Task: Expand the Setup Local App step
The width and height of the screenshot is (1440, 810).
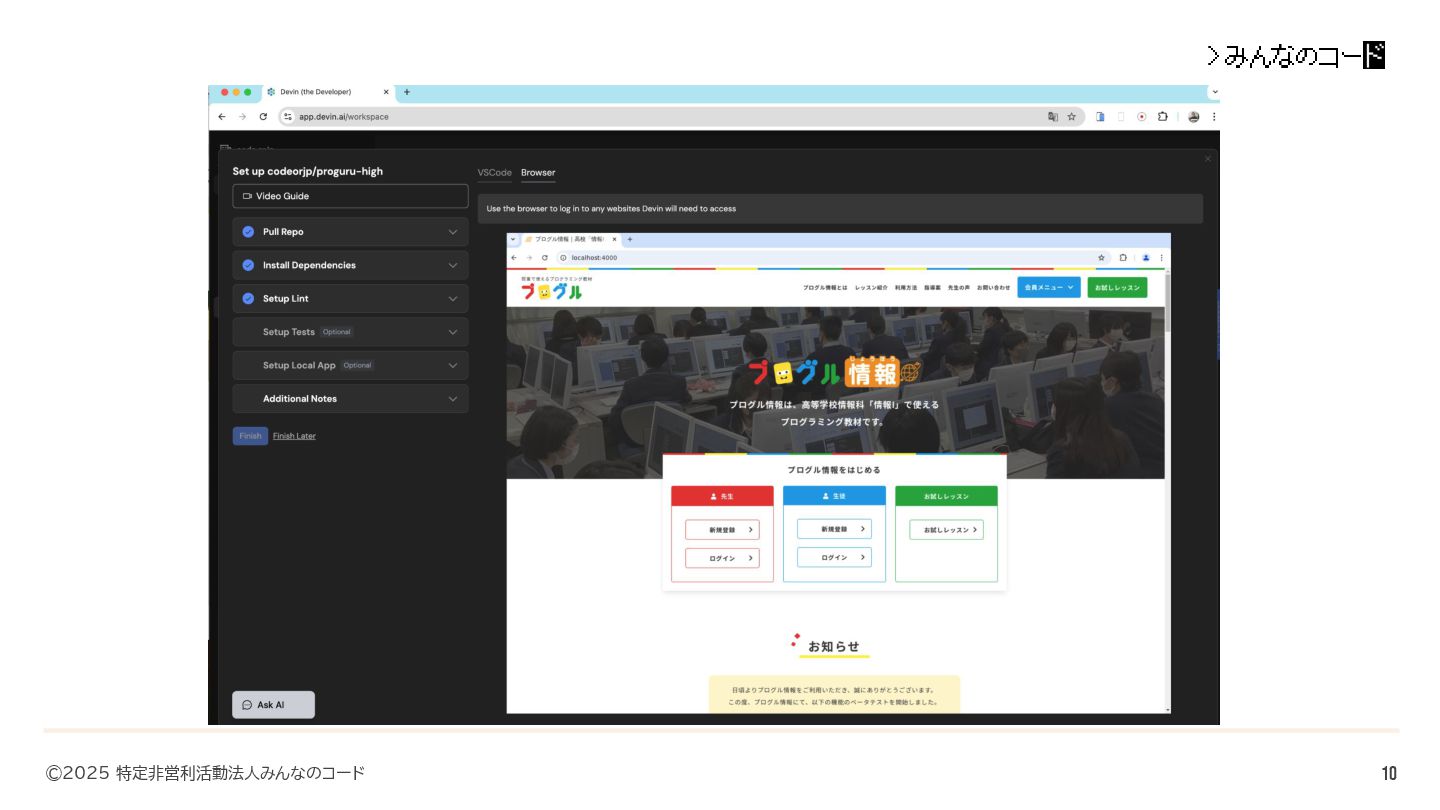Action: pos(350,365)
